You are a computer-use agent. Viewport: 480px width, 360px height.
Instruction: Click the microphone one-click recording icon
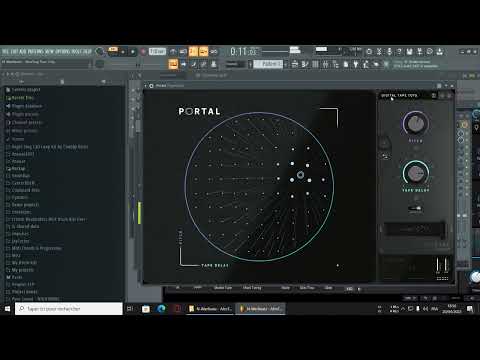coord(389,52)
